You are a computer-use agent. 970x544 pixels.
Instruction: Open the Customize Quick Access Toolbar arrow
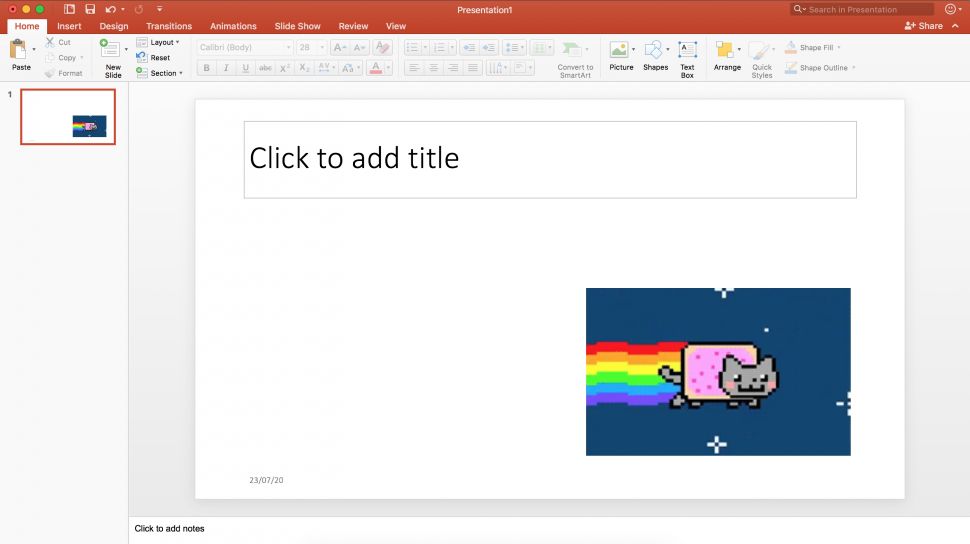tap(160, 9)
